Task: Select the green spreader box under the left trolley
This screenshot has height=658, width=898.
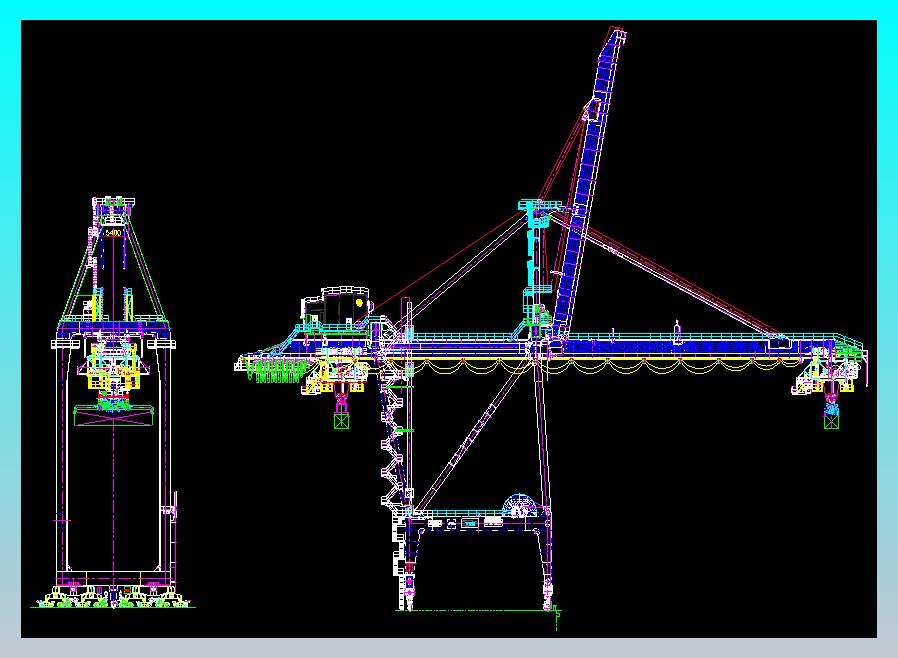Action: tap(342, 421)
